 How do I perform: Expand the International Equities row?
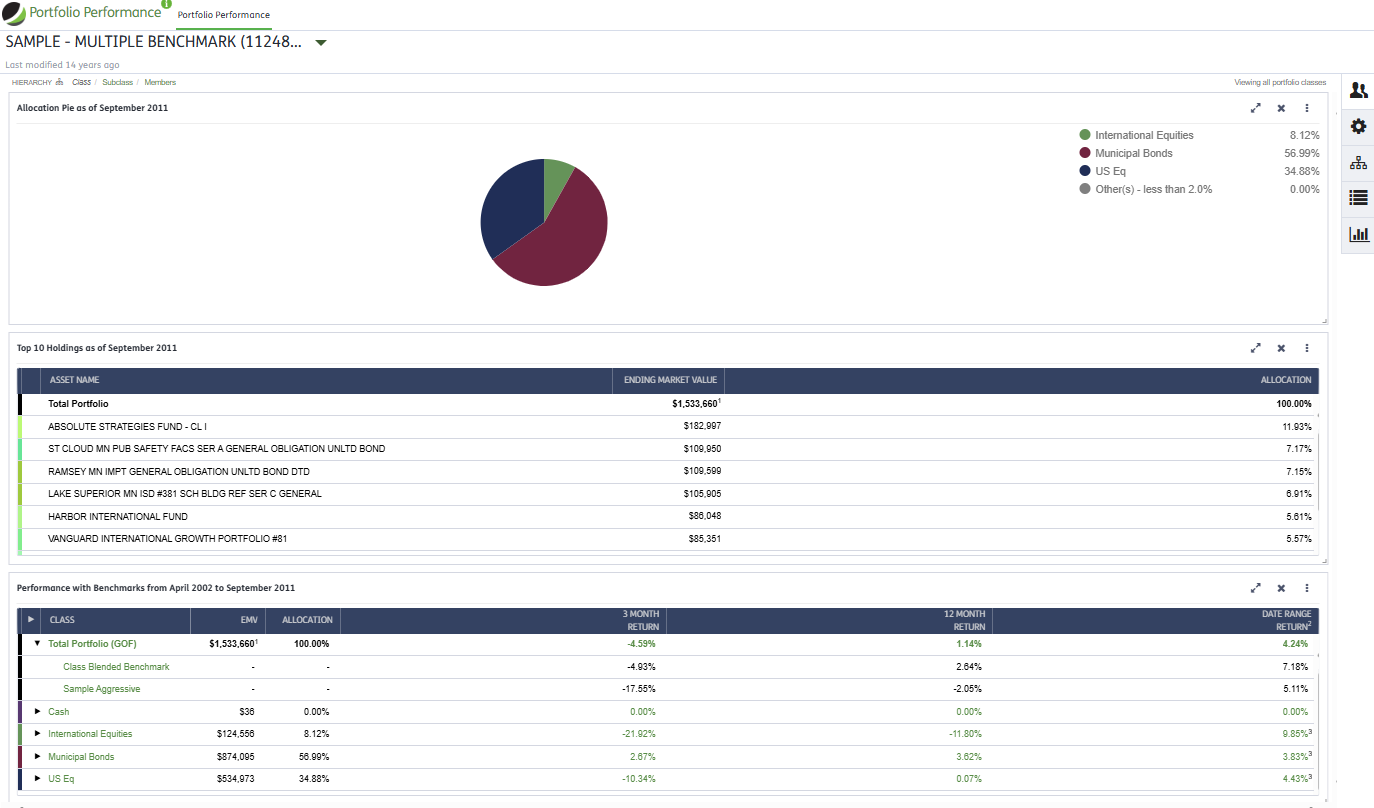pyautogui.click(x=38, y=734)
